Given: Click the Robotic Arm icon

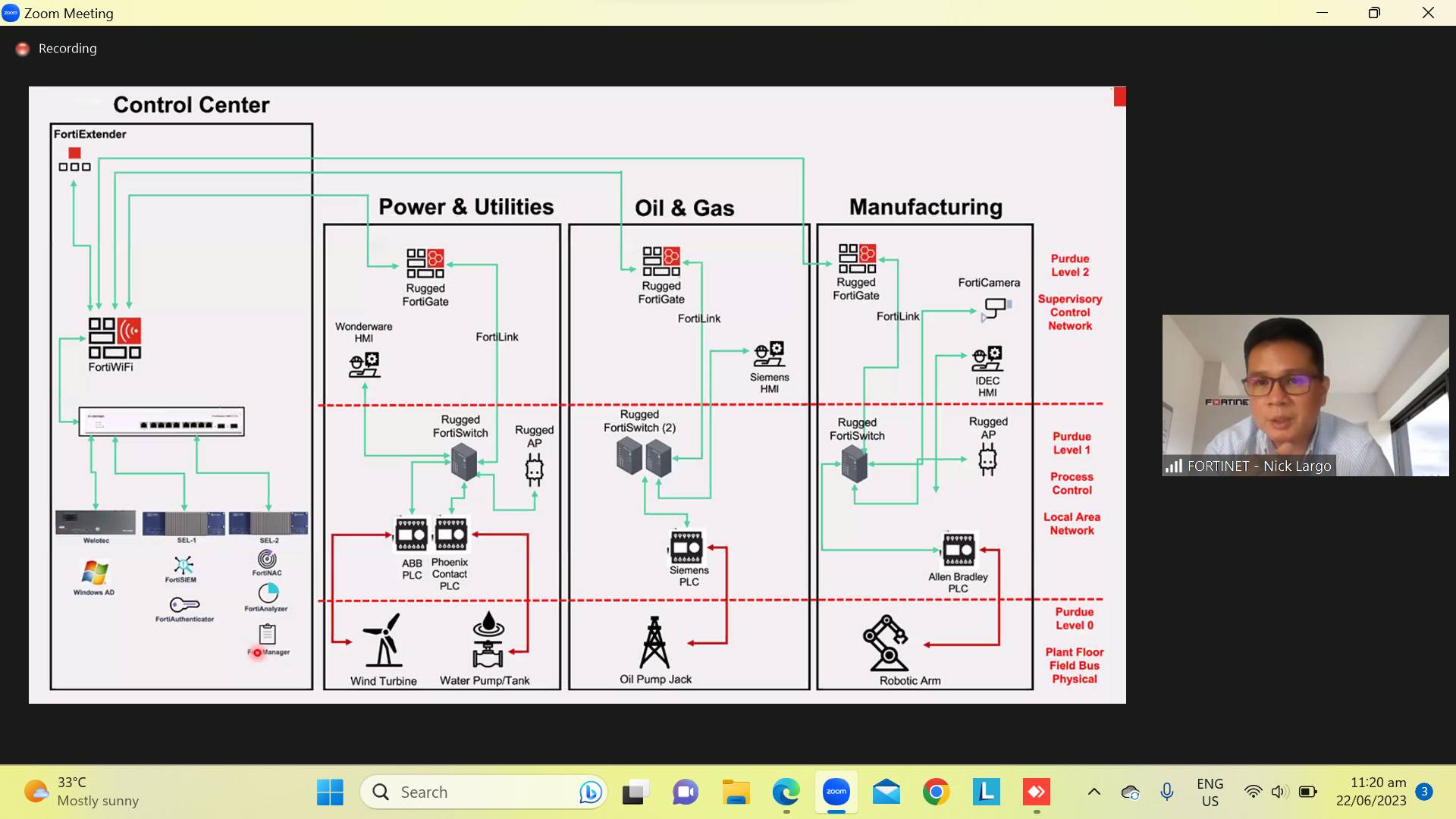Looking at the screenshot, I should 886,643.
